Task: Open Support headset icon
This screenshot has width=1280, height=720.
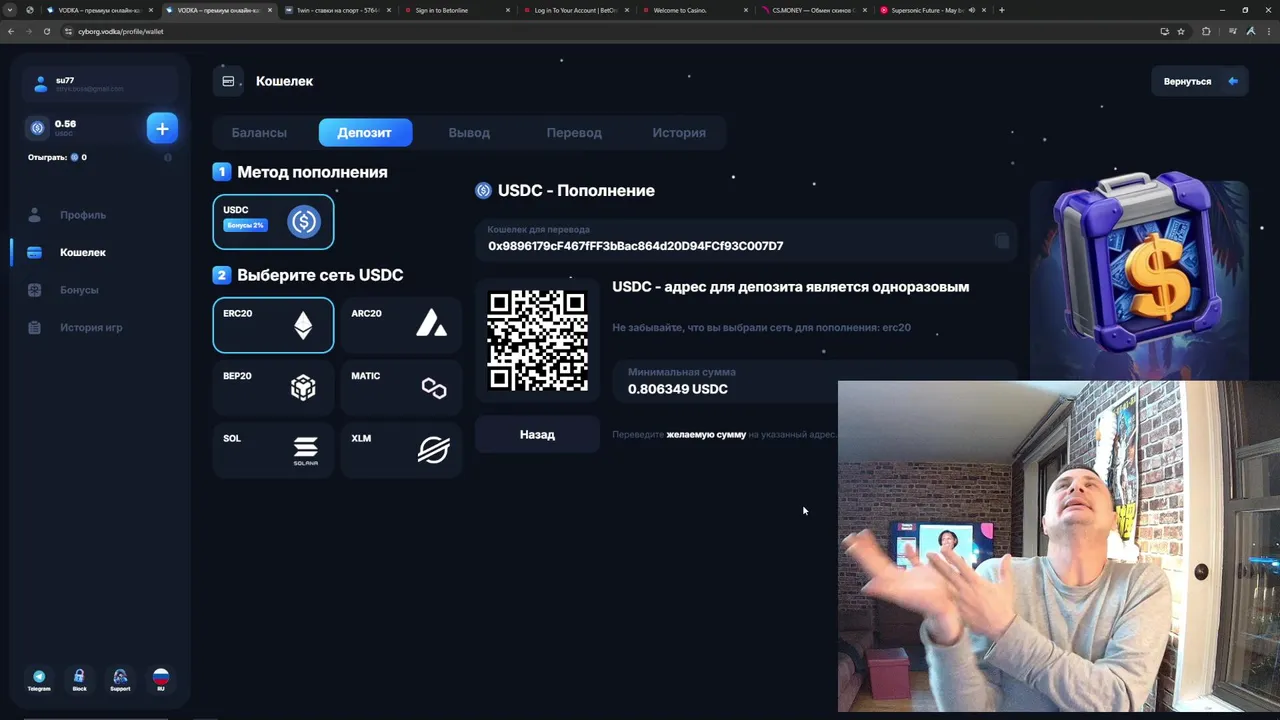Action: [120, 680]
